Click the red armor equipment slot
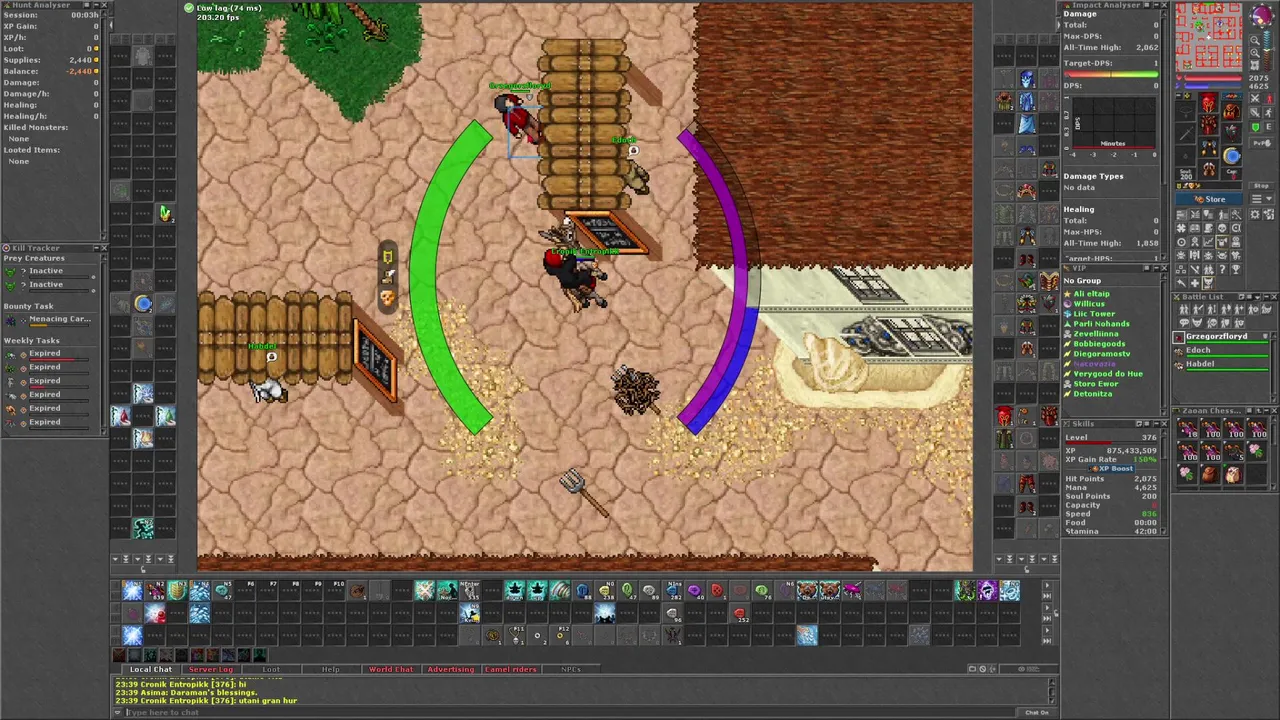 tap(1208, 125)
